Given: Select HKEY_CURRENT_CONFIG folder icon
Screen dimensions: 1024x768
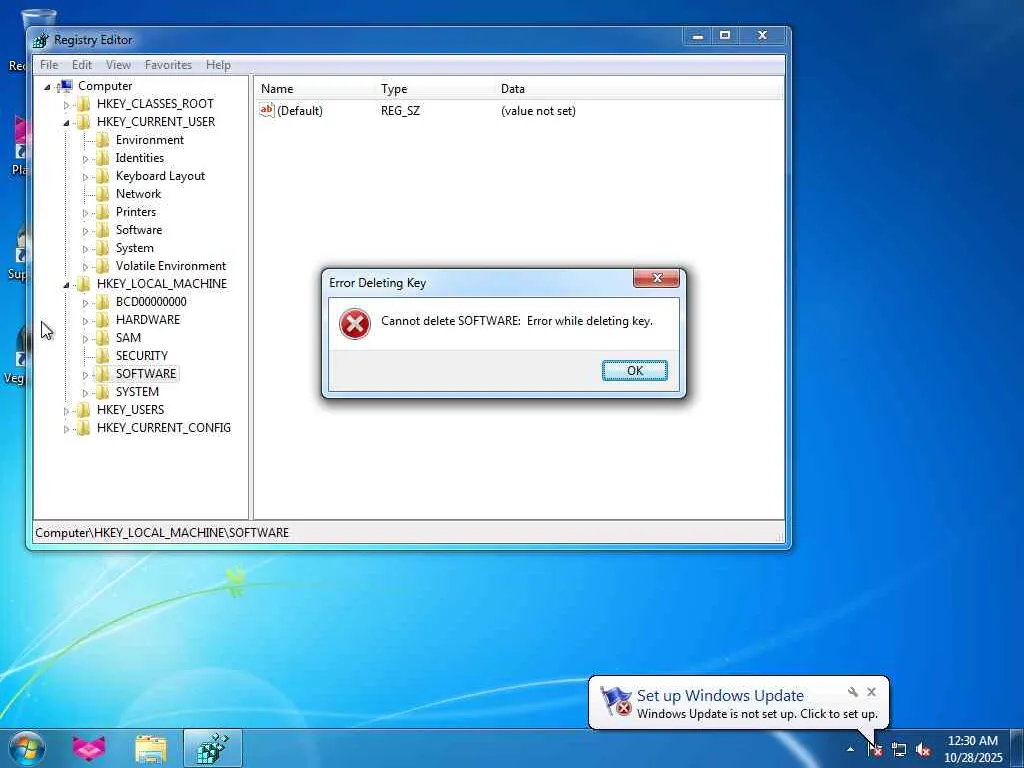Looking at the screenshot, I should tap(83, 428).
